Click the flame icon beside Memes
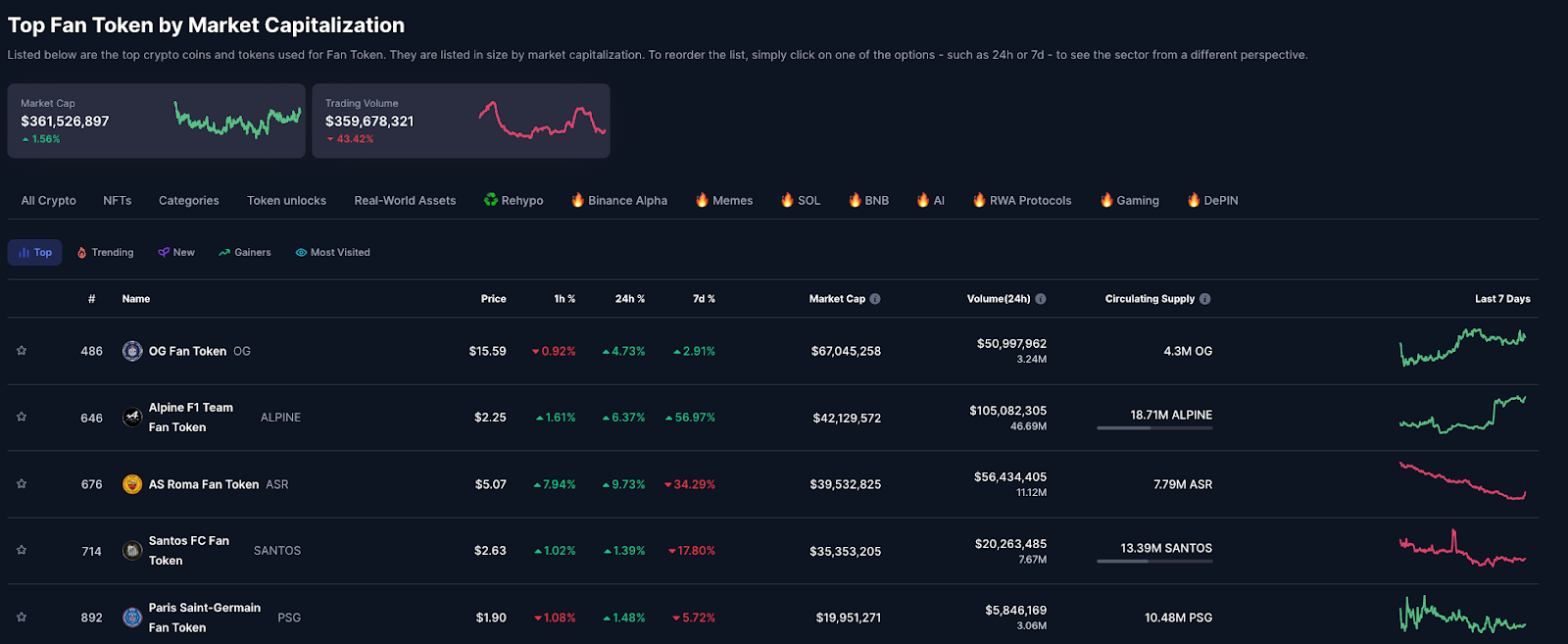The width and height of the screenshot is (1568, 644). point(702,200)
